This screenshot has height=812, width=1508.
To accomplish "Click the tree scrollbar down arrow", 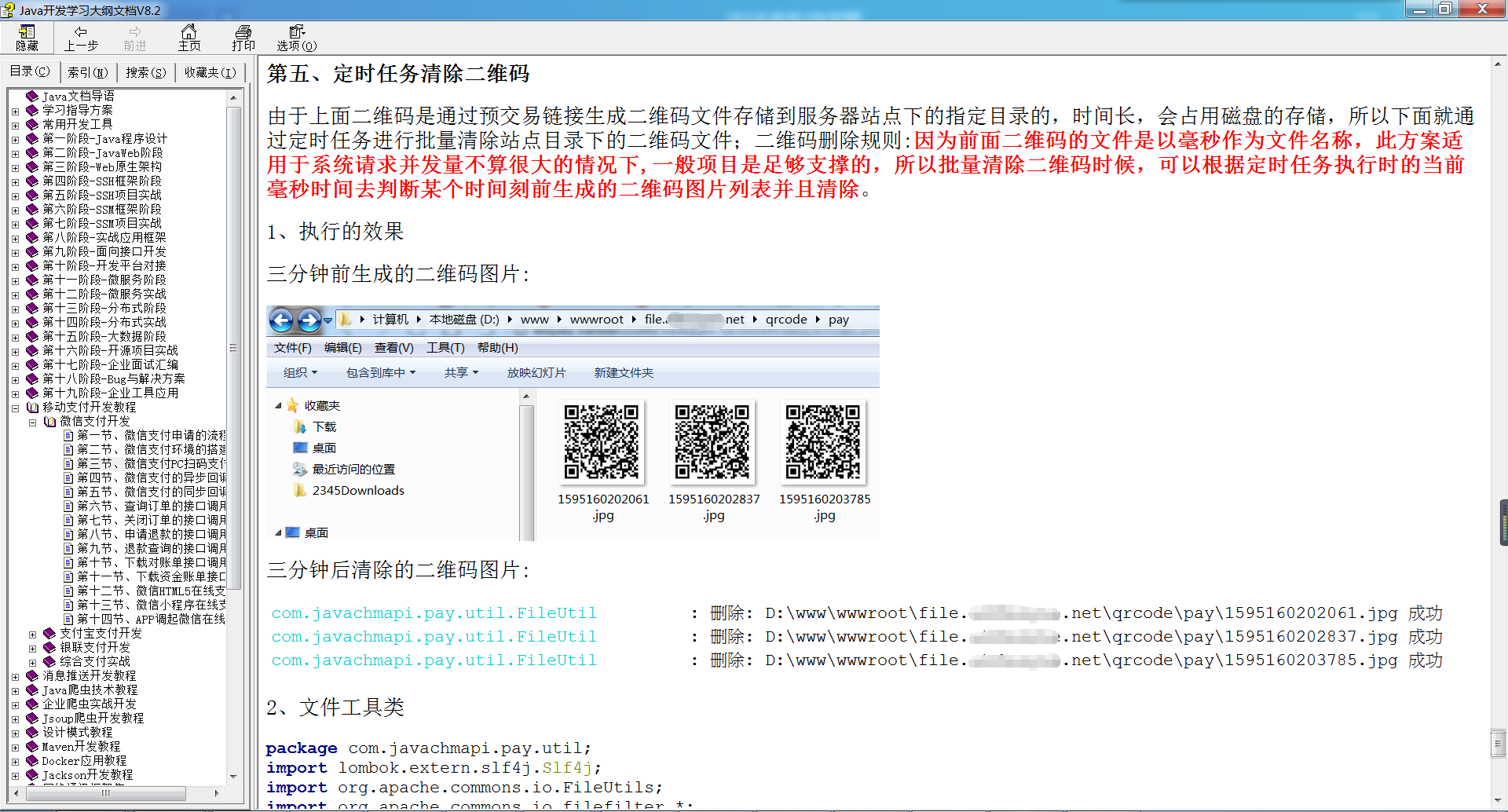I will (233, 777).
